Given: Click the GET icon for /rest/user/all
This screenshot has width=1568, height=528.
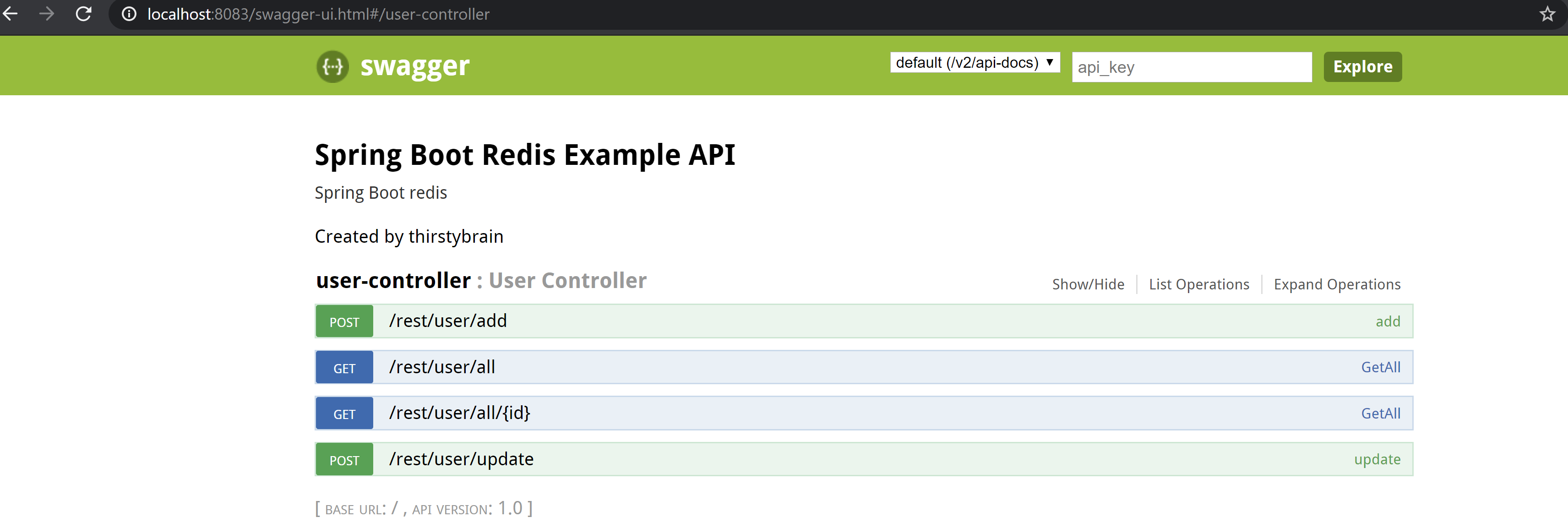Looking at the screenshot, I should [x=345, y=367].
